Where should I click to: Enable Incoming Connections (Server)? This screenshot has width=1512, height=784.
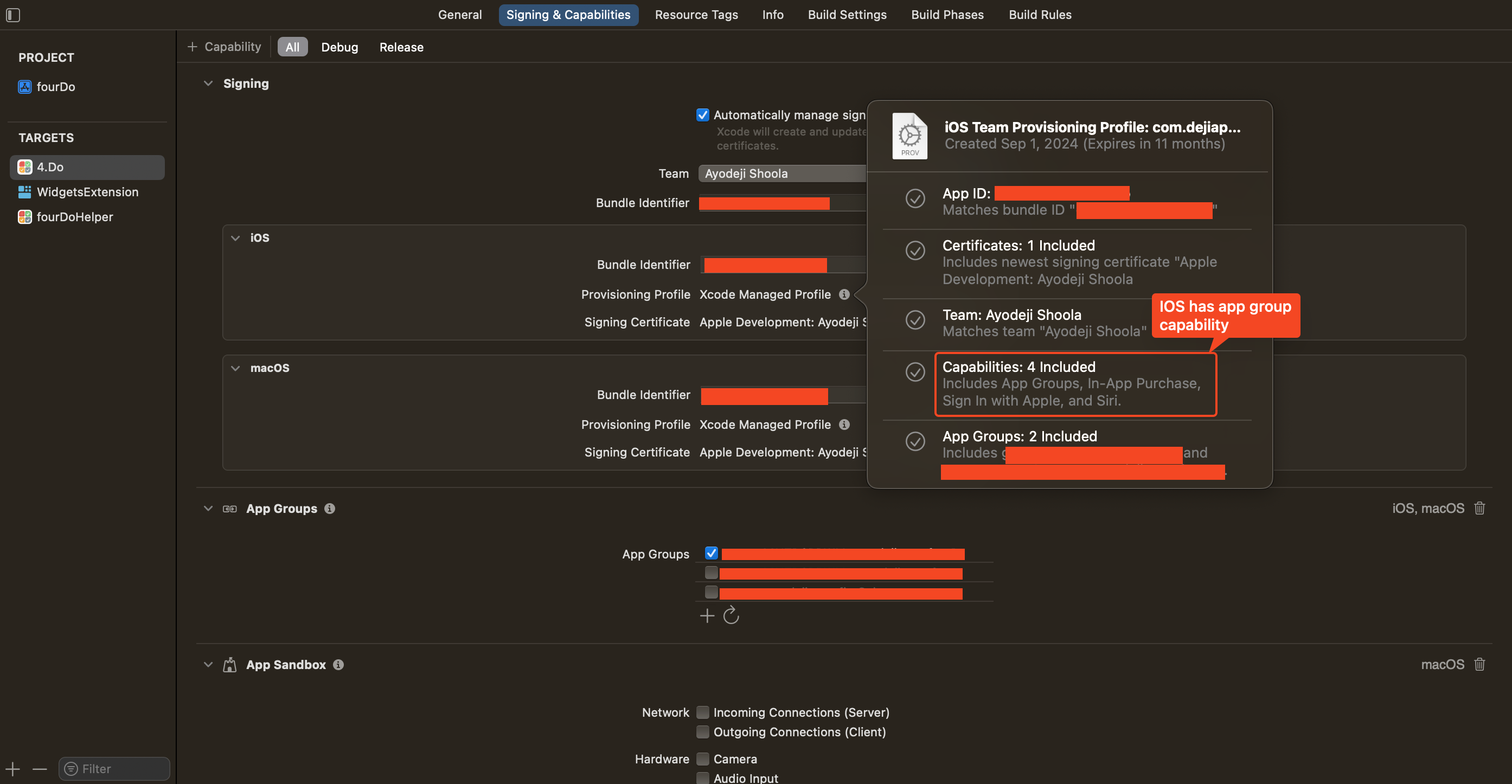click(x=703, y=712)
